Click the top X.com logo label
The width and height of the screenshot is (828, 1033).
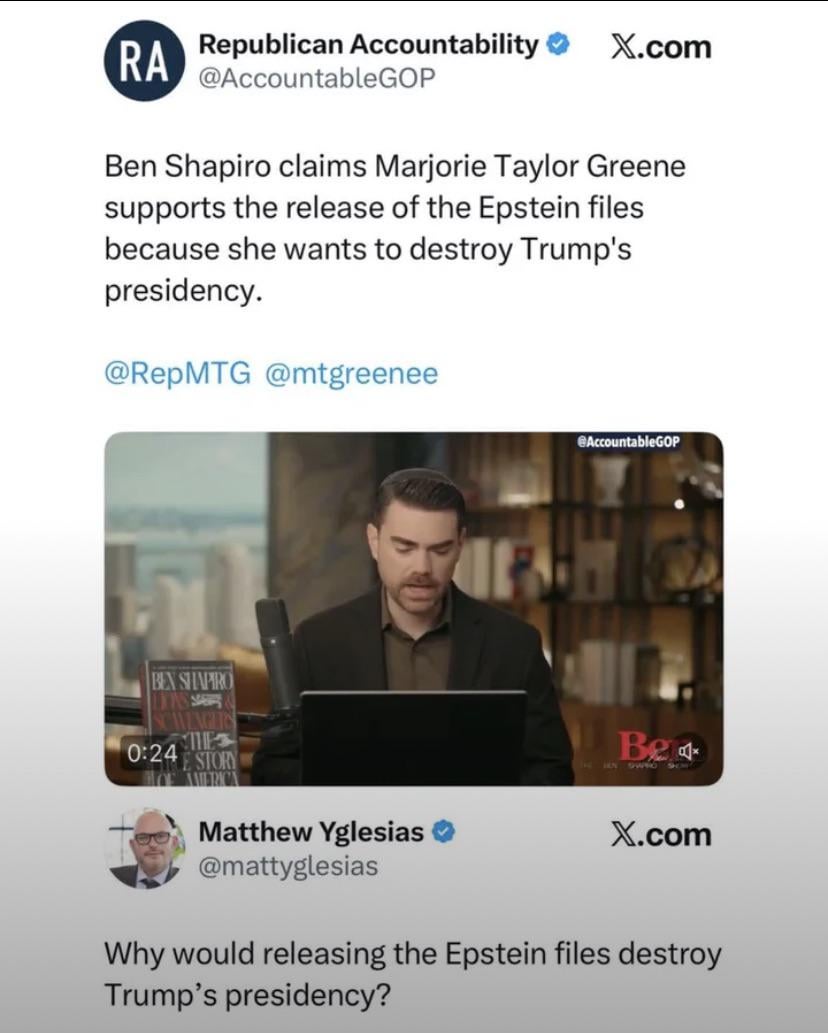click(x=661, y=47)
